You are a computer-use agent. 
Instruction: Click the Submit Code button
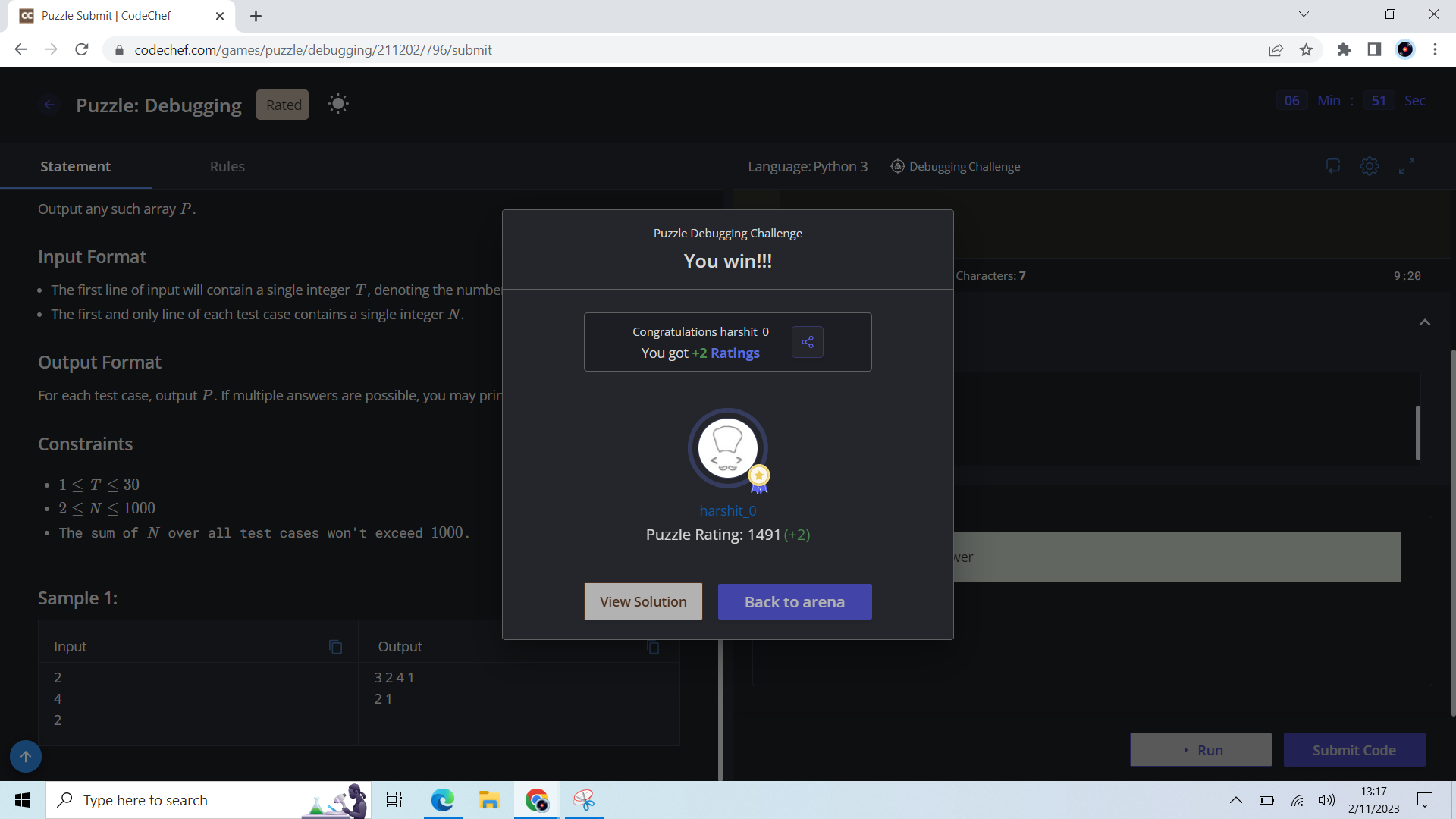pos(1354,750)
